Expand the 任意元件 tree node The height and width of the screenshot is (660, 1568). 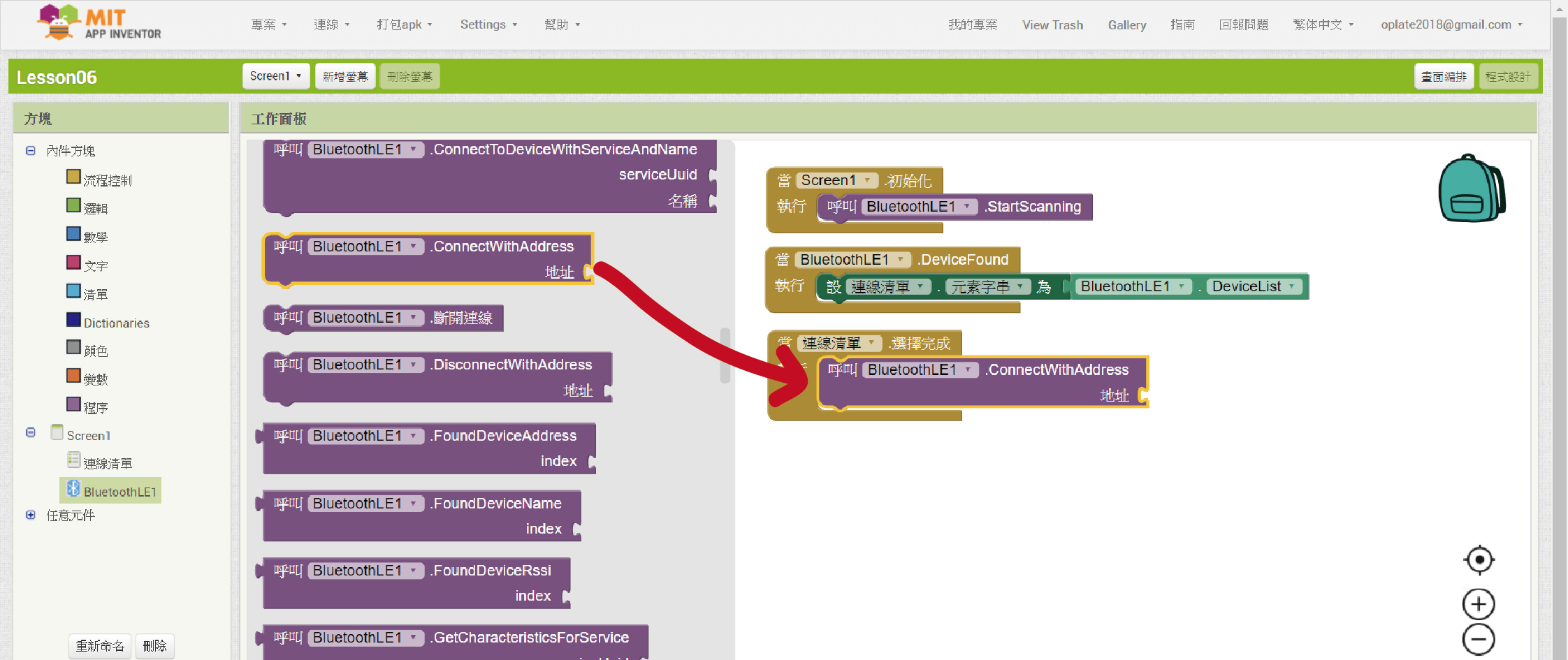pos(31,515)
